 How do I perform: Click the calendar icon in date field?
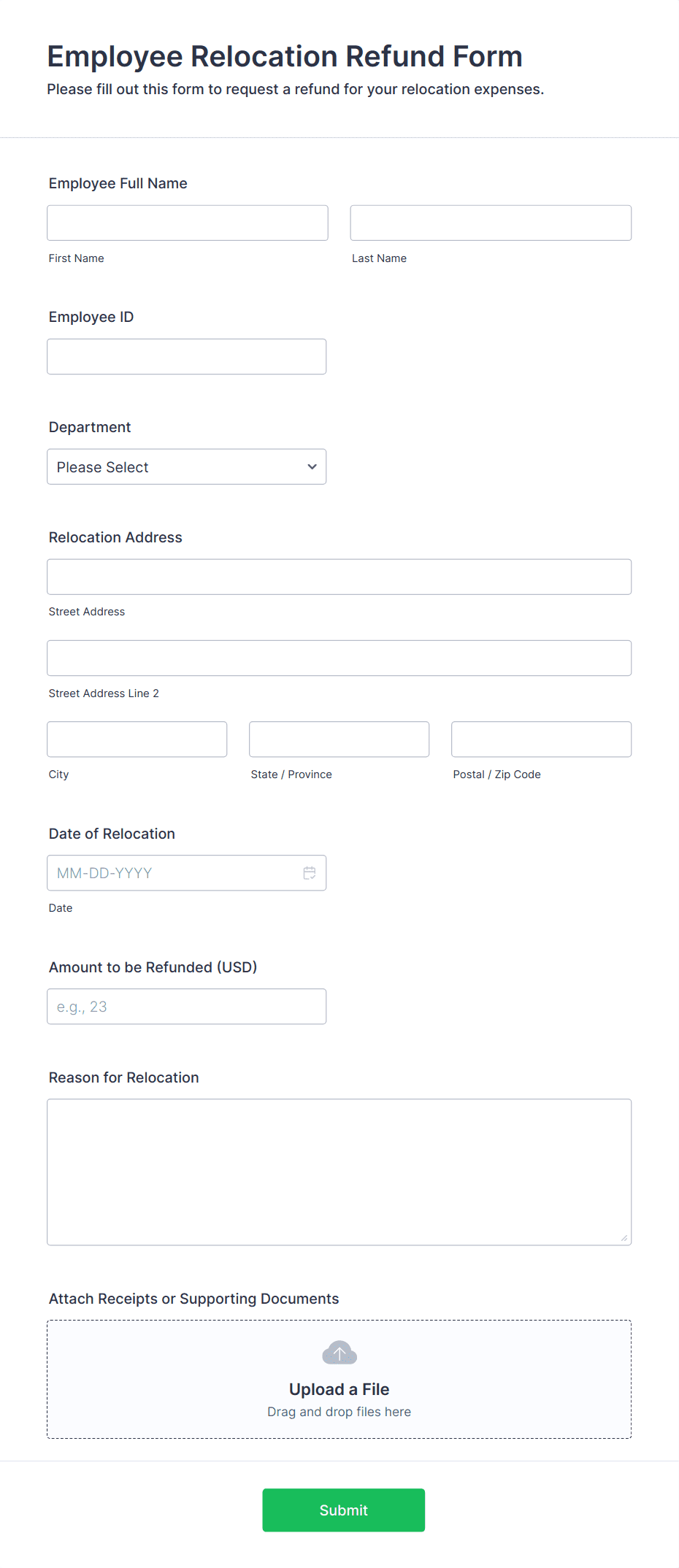point(310,873)
